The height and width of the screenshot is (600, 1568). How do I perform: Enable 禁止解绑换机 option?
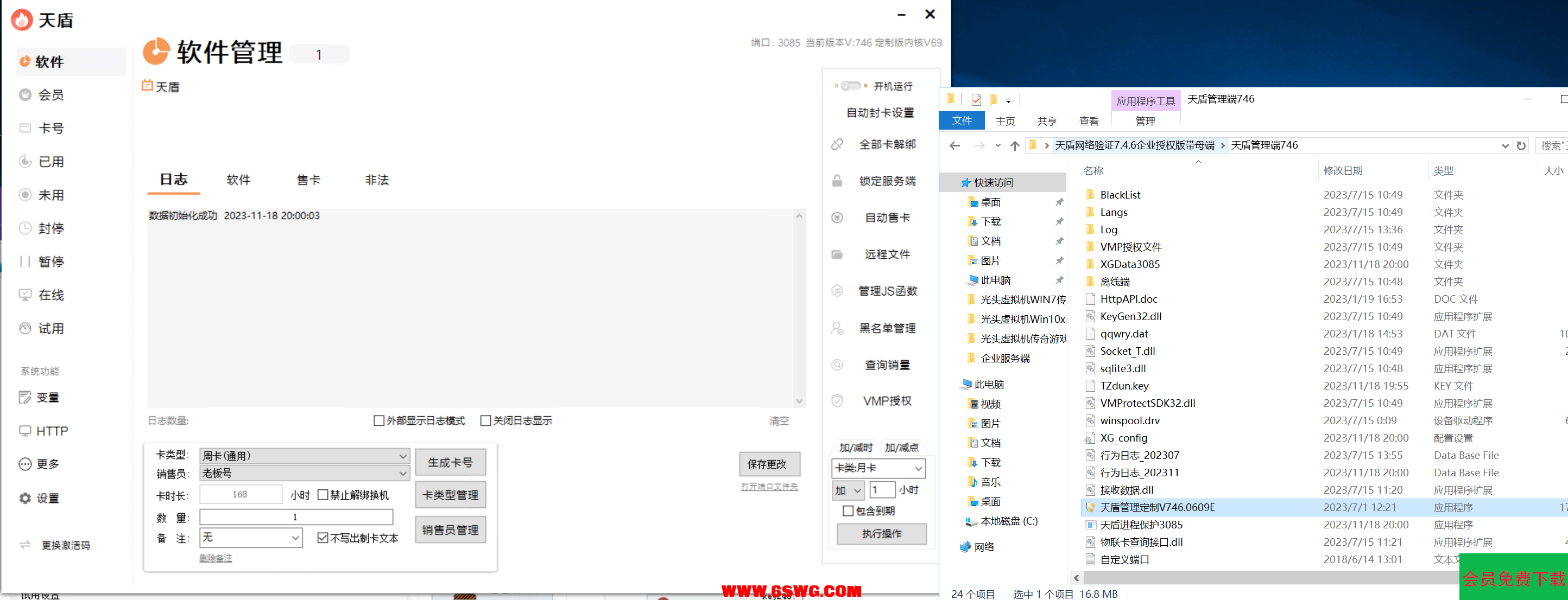coord(323,494)
